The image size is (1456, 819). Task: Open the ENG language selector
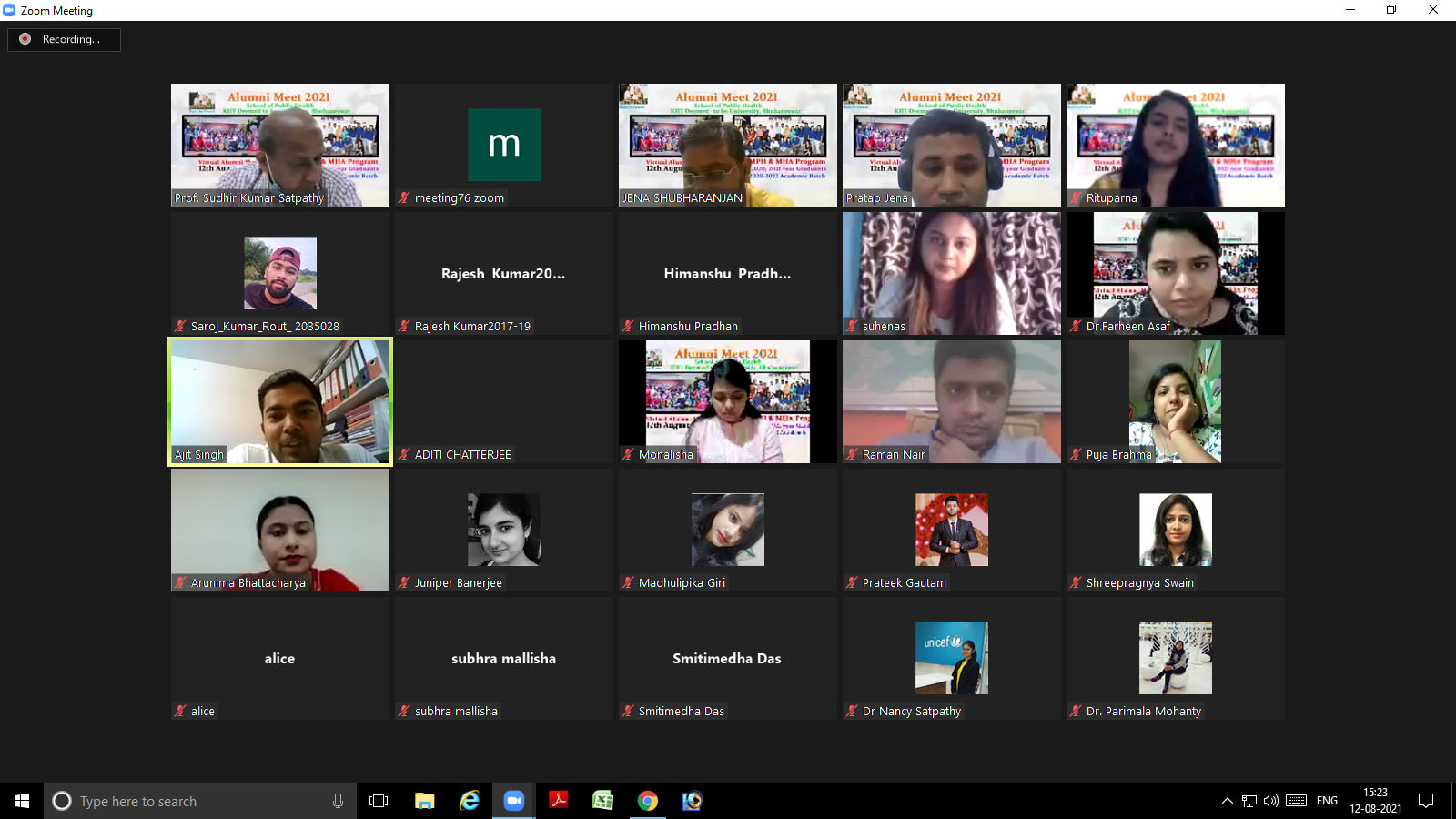pos(1327,801)
